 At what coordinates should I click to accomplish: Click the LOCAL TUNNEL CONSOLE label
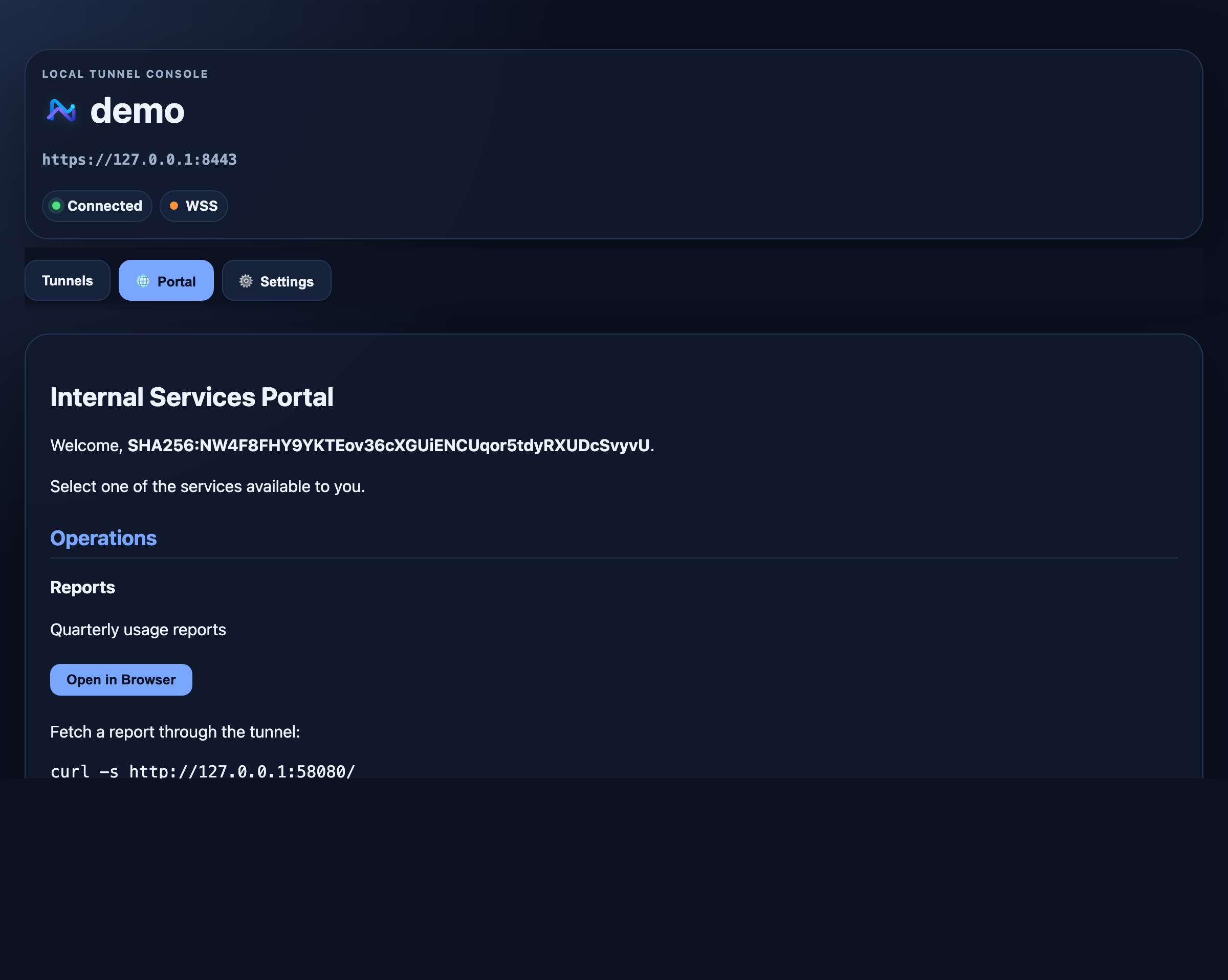[x=125, y=74]
